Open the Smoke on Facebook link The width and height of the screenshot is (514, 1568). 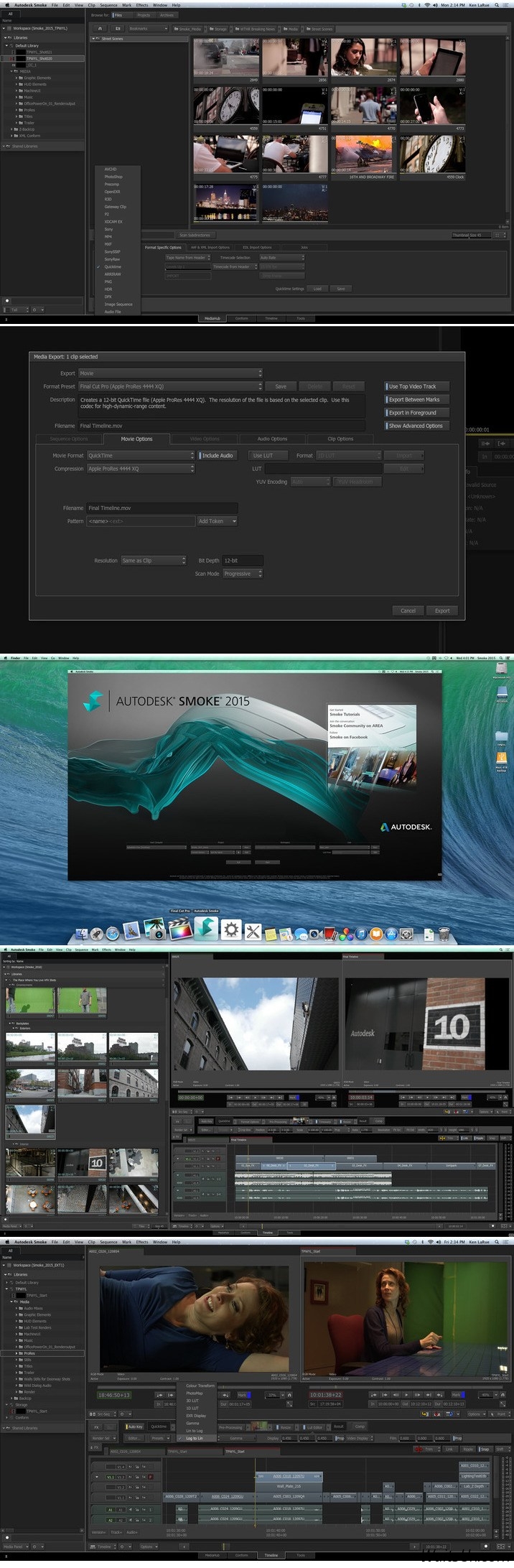pyautogui.click(x=349, y=737)
